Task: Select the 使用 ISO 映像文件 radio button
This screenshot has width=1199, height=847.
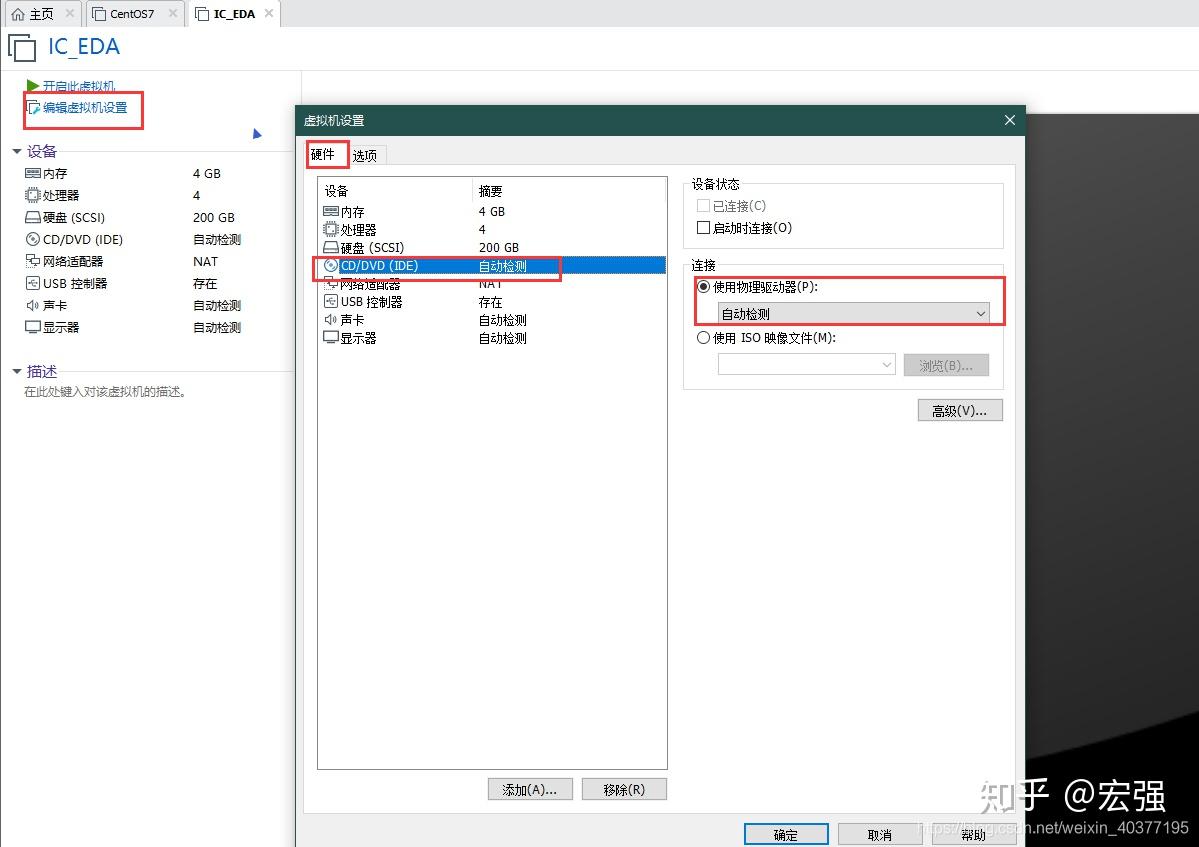Action: [703, 337]
